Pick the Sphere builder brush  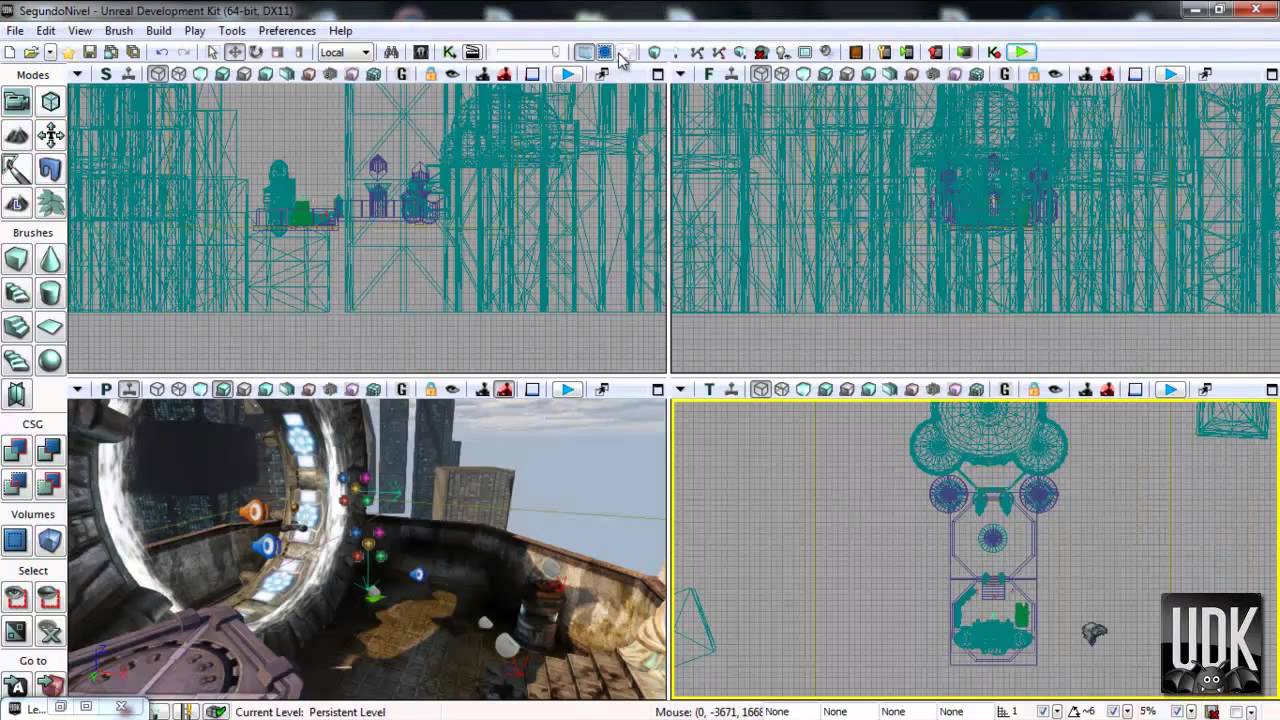pos(50,361)
